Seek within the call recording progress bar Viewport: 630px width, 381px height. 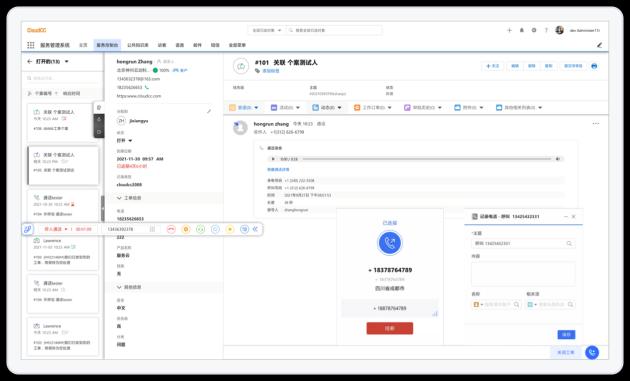pos(427,159)
